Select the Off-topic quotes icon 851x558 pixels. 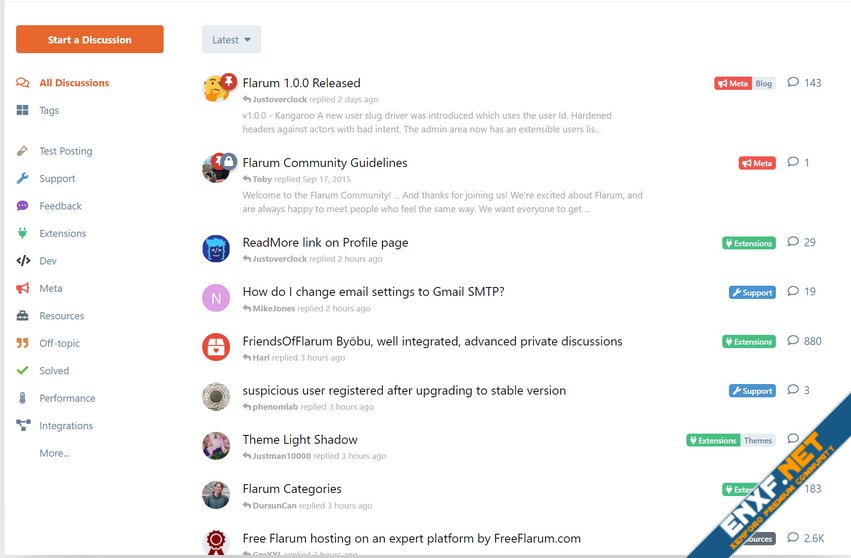(22, 343)
